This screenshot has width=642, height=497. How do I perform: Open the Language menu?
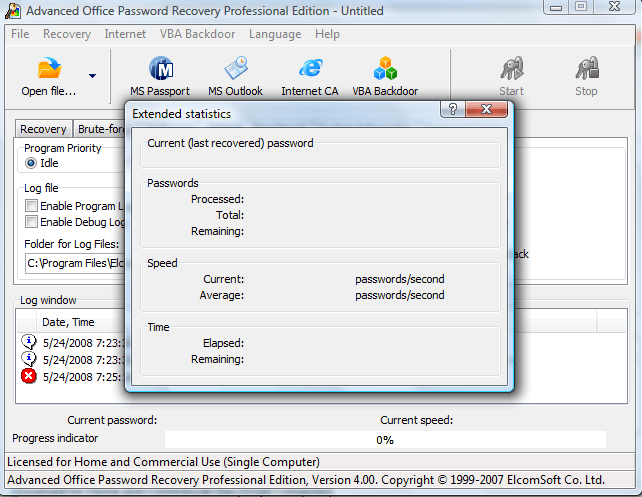(275, 34)
